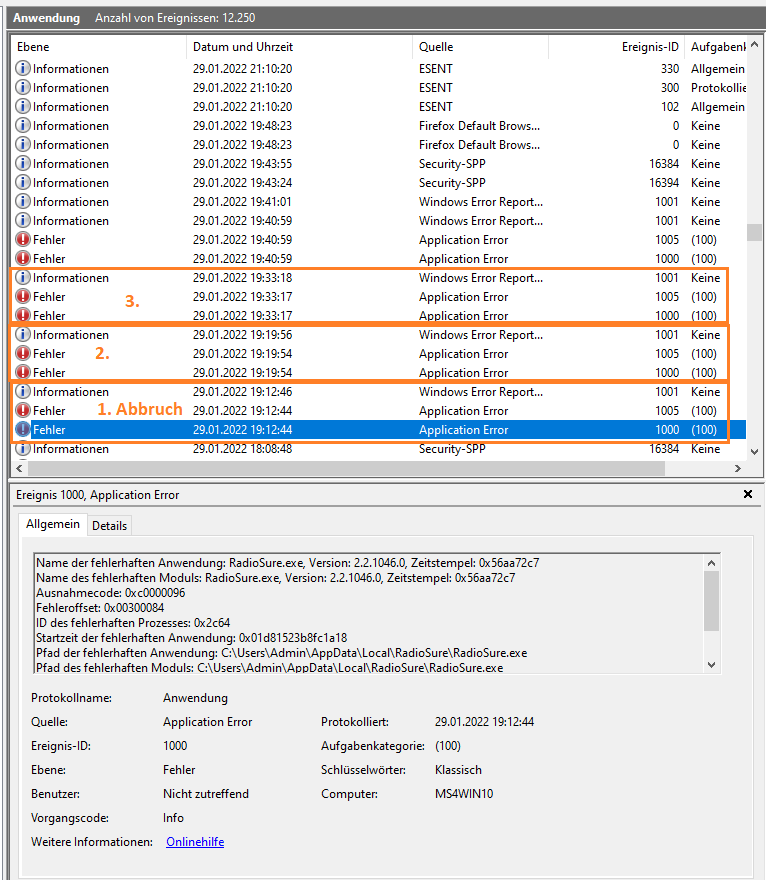Click error icon of 19:19:54 event 1000
Viewport: 766px width, 880px height.
[22, 373]
